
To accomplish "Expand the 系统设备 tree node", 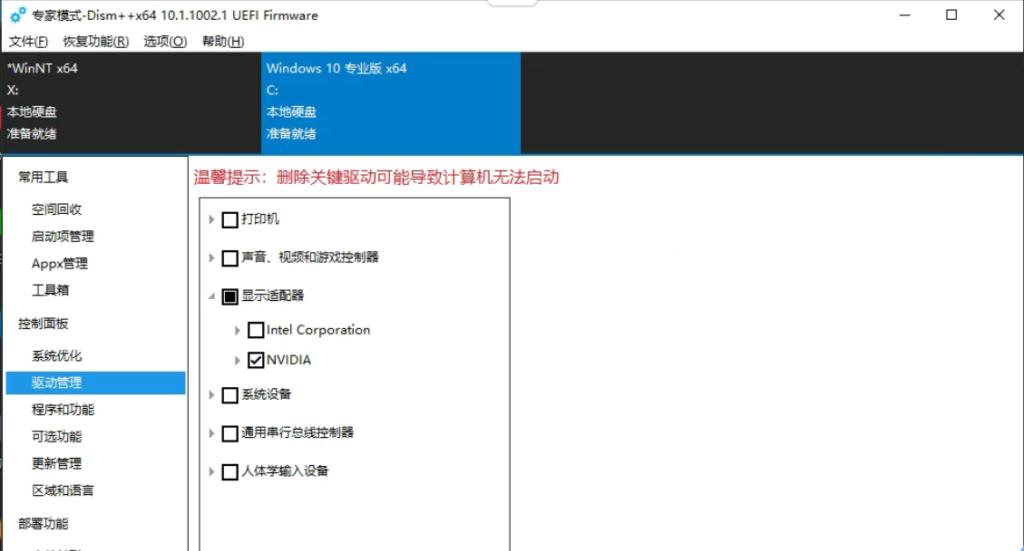I will (x=212, y=395).
